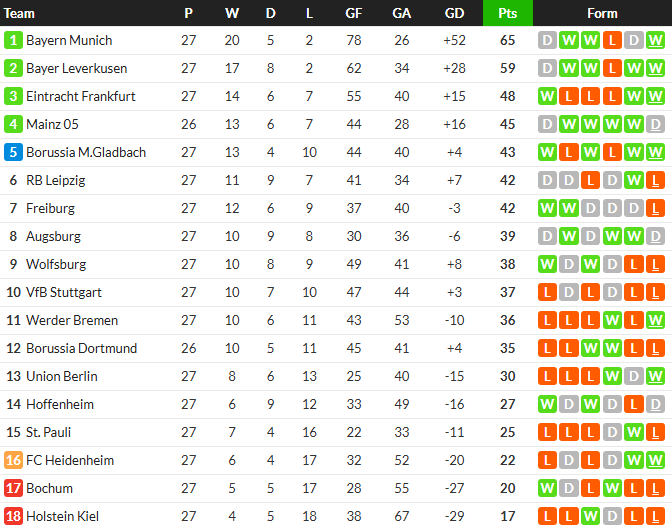672x529 pixels.
Task: Click Borussia M.Gladbach's blue position 5 badge
Action: pyautogui.click(x=13, y=153)
